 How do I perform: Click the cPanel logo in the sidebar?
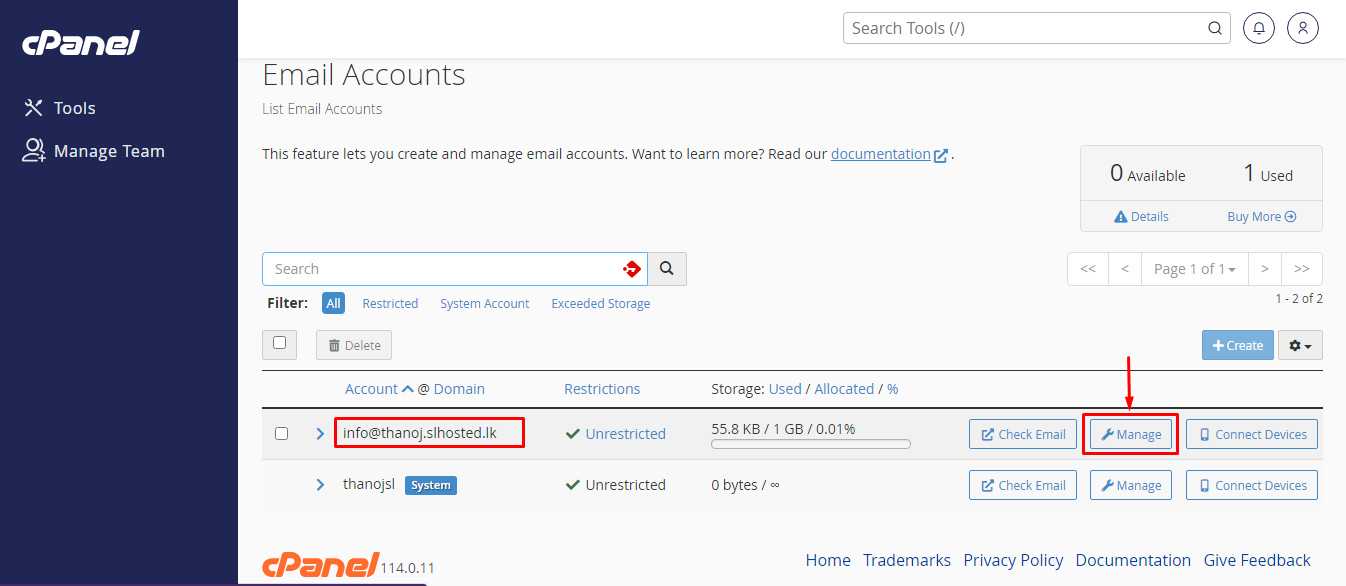point(80,42)
